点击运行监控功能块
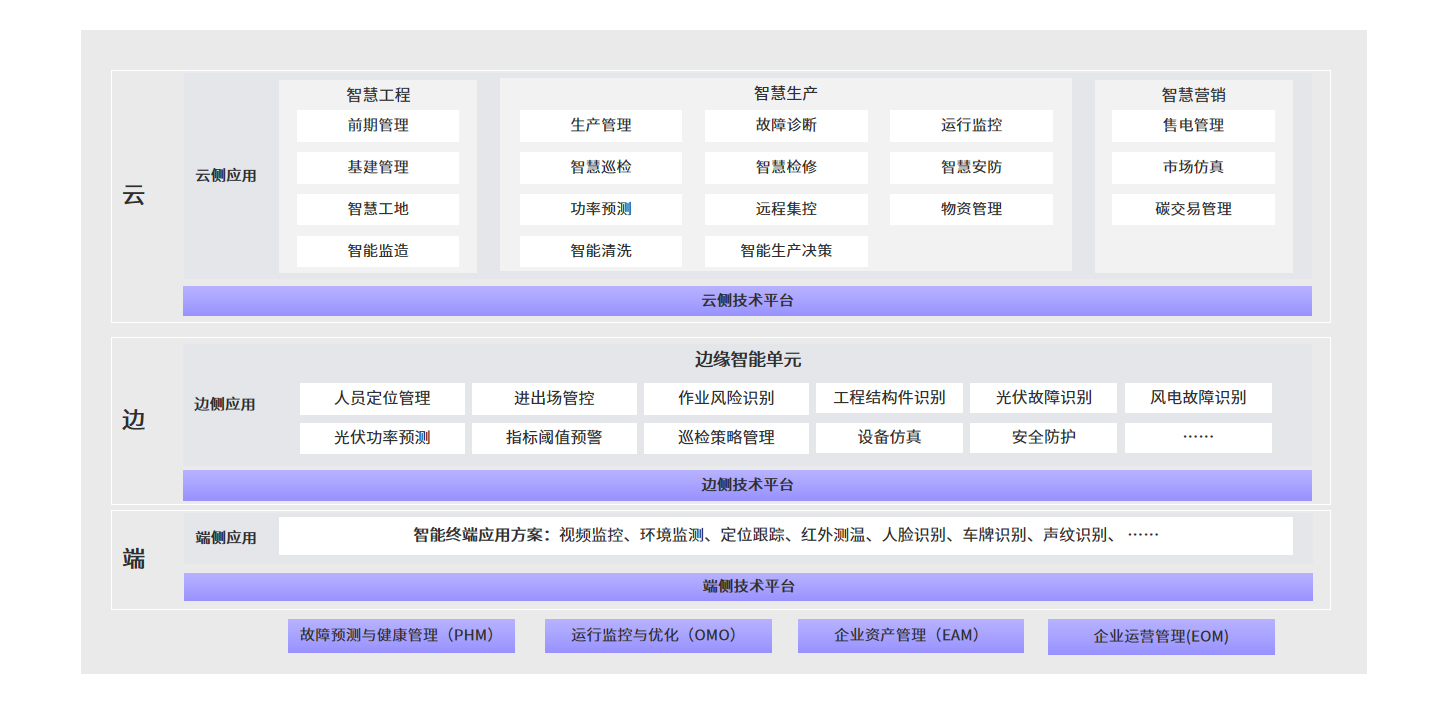The height and width of the screenshot is (720, 1440). tap(971, 125)
